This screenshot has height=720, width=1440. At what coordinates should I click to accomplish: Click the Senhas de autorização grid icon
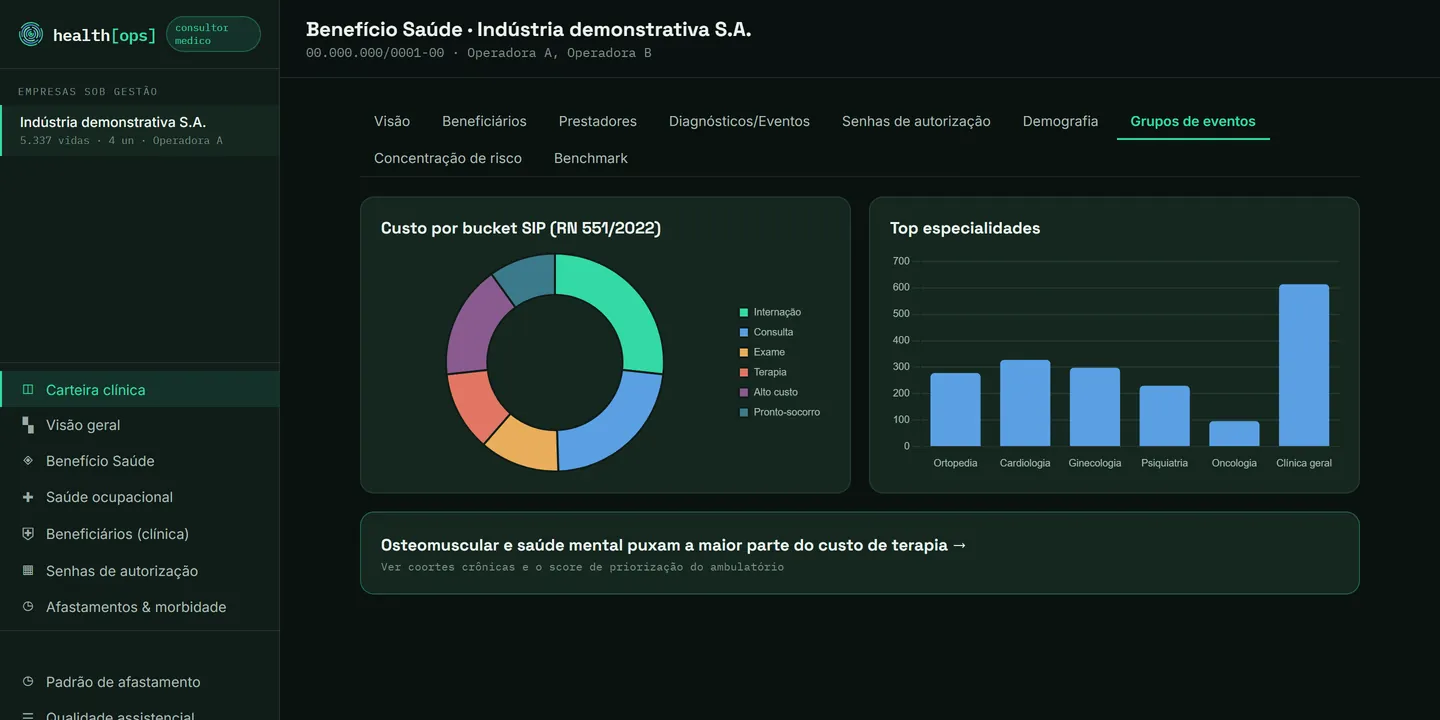[x=28, y=571]
